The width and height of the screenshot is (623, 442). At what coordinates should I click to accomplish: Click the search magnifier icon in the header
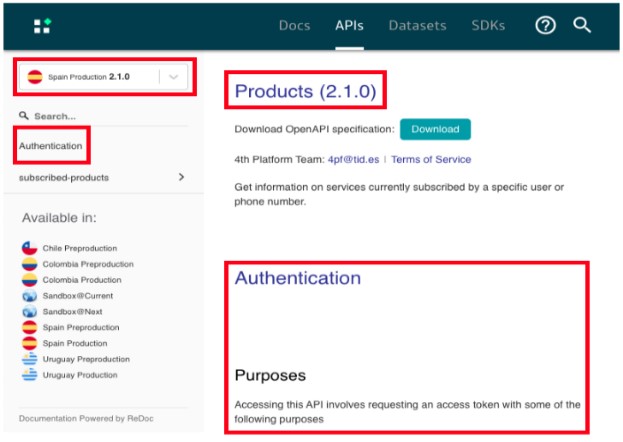(582, 25)
